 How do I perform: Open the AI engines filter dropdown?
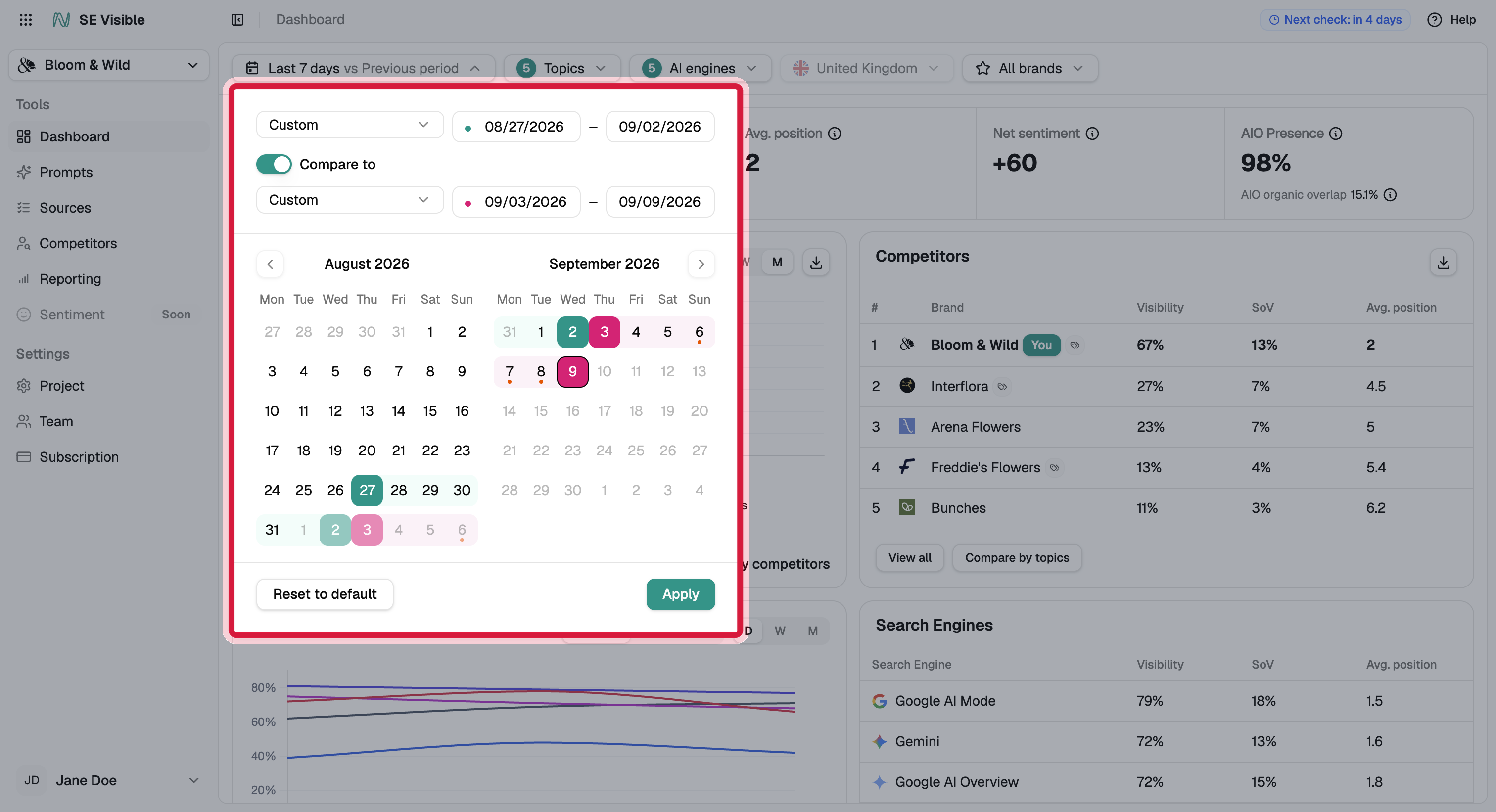pyautogui.click(x=700, y=68)
